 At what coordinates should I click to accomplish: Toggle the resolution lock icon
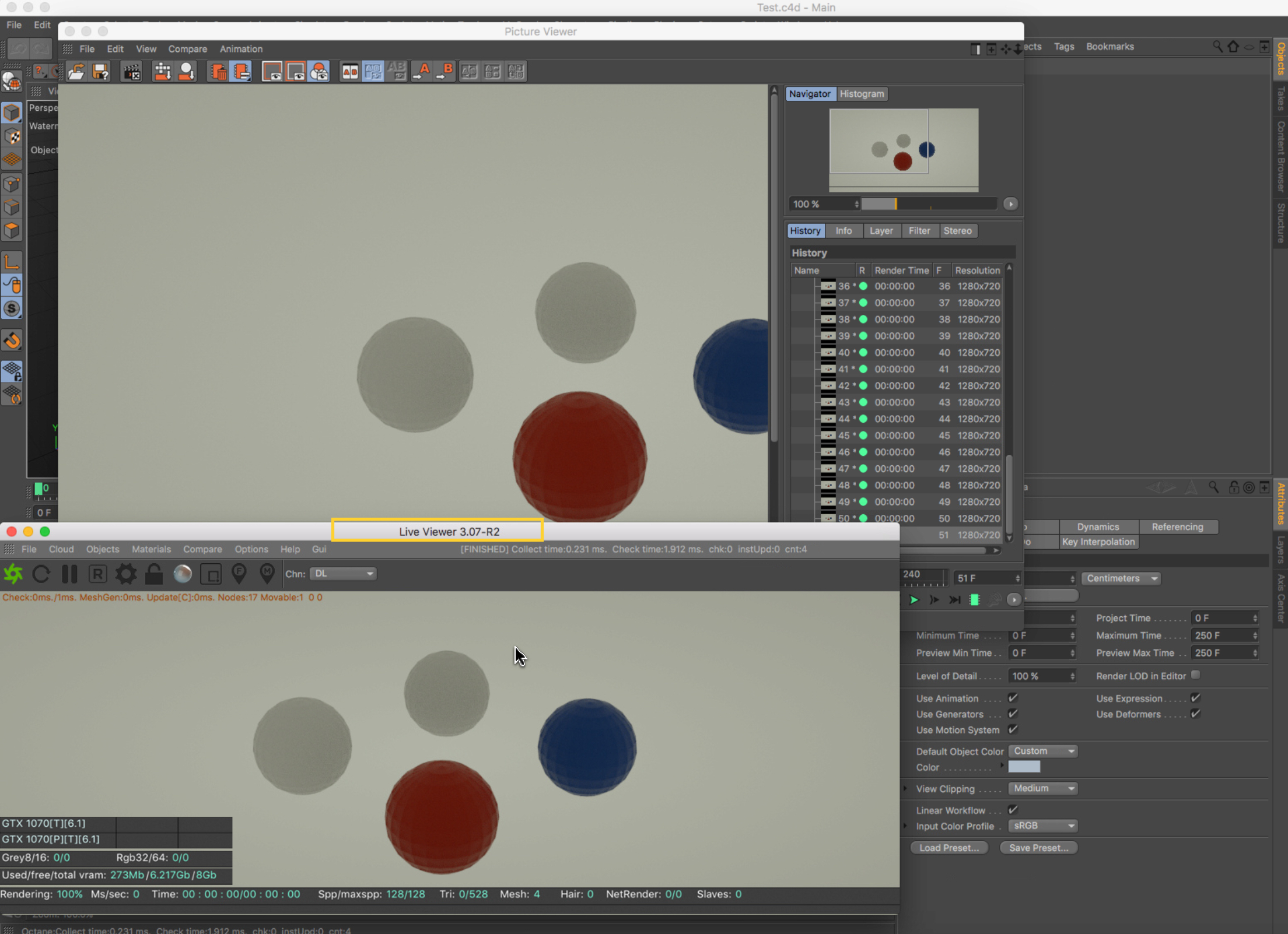[154, 574]
